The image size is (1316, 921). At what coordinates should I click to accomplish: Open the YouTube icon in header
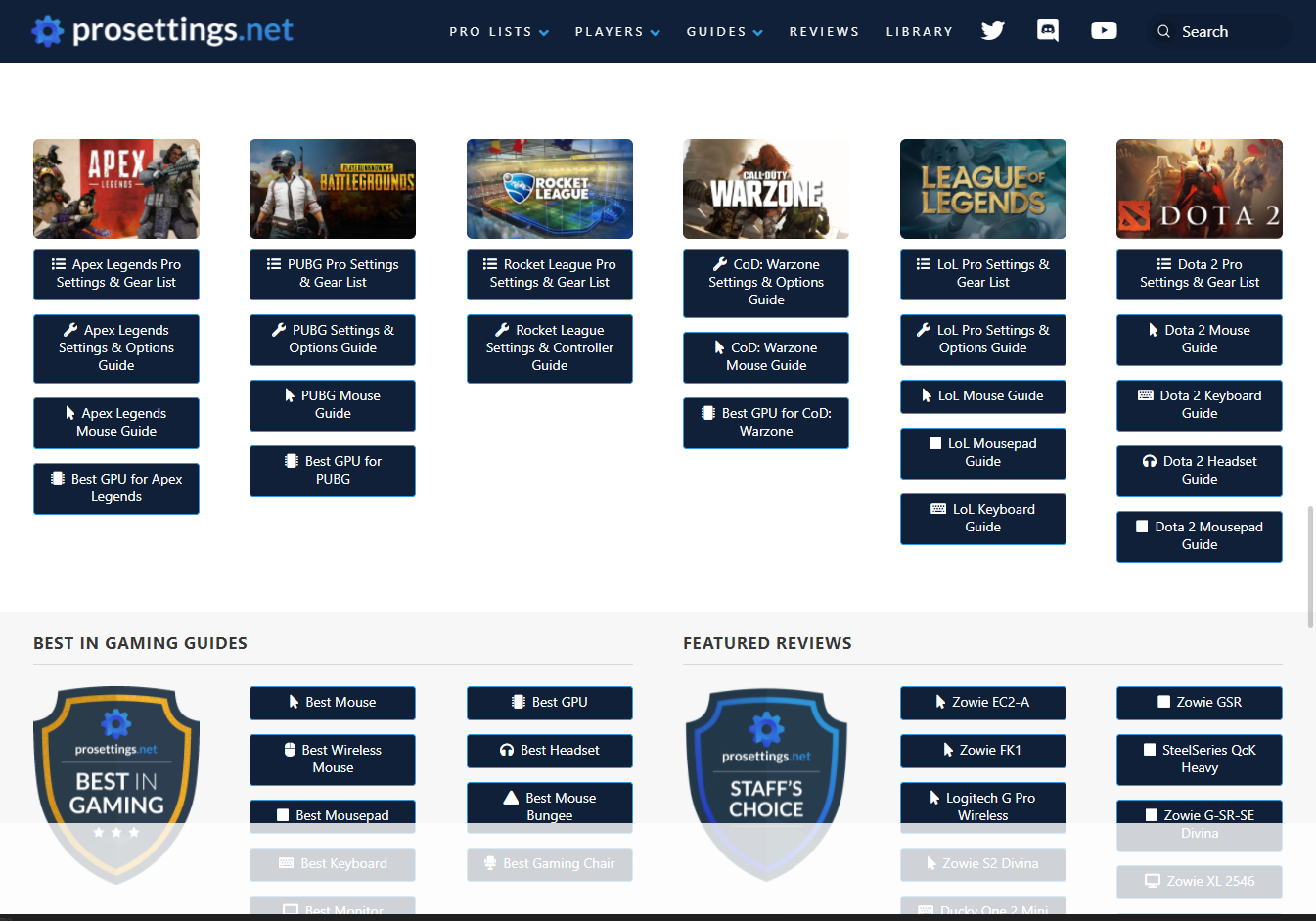(1104, 30)
